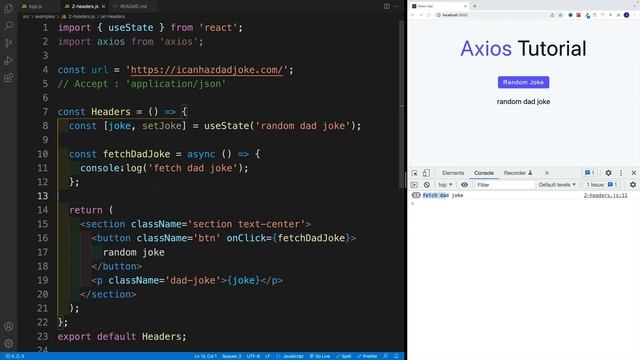Split the editor to the right
Image resolution: width=640 pixels, height=360 pixels.
(387, 6)
